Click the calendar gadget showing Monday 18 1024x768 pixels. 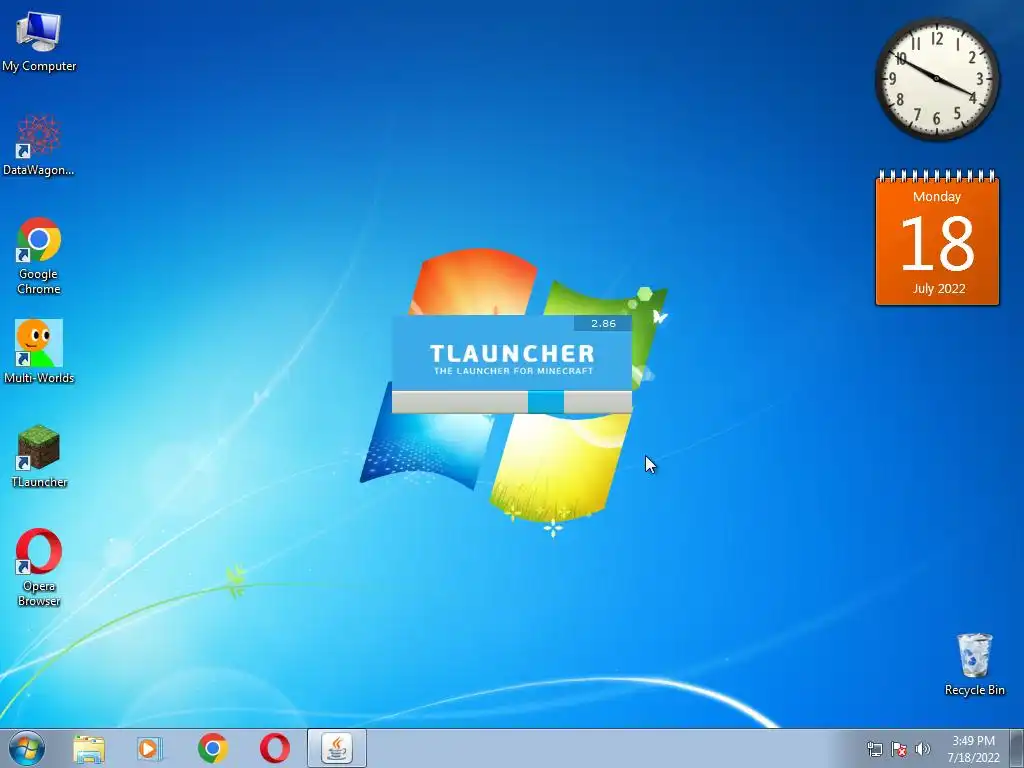[x=937, y=238]
